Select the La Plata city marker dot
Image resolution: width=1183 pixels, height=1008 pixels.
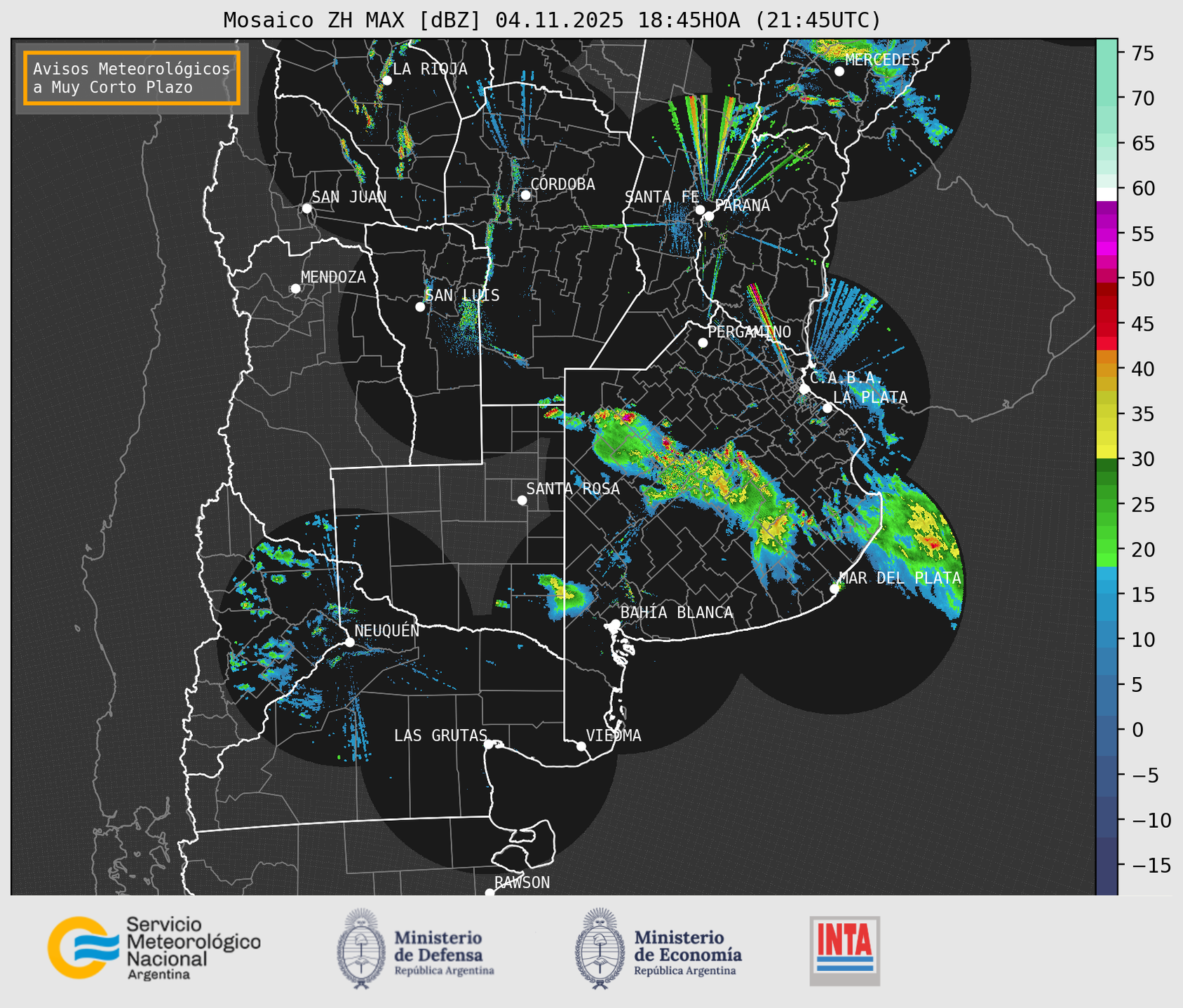pyautogui.click(x=827, y=408)
